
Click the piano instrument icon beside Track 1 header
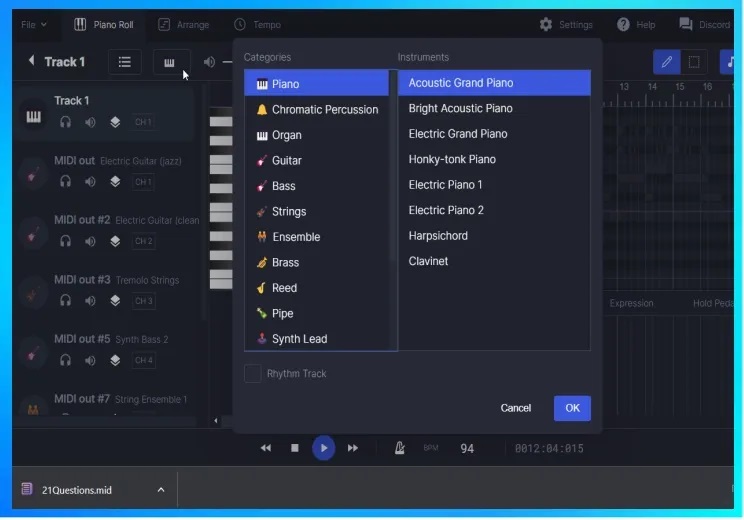pyautogui.click(x=169, y=62)
